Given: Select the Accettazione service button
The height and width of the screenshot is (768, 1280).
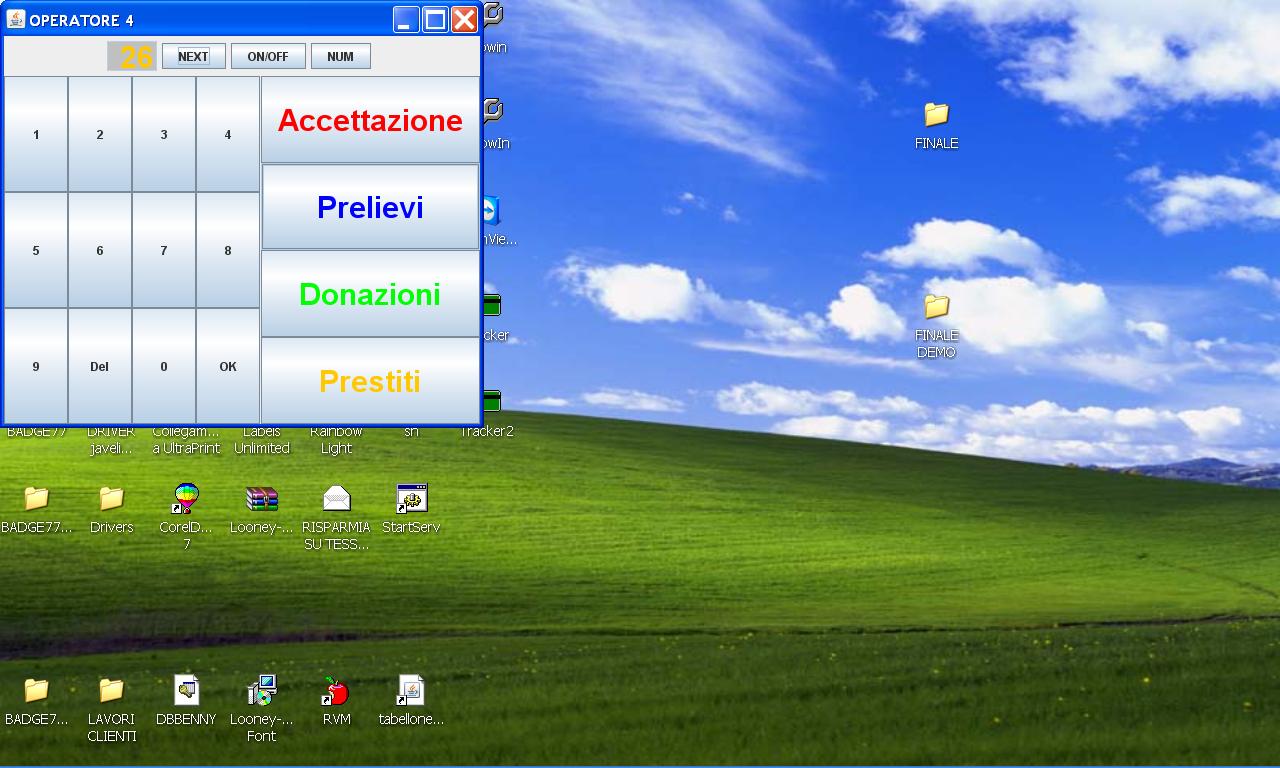Looking at the screenshot, I should (370, 120).
